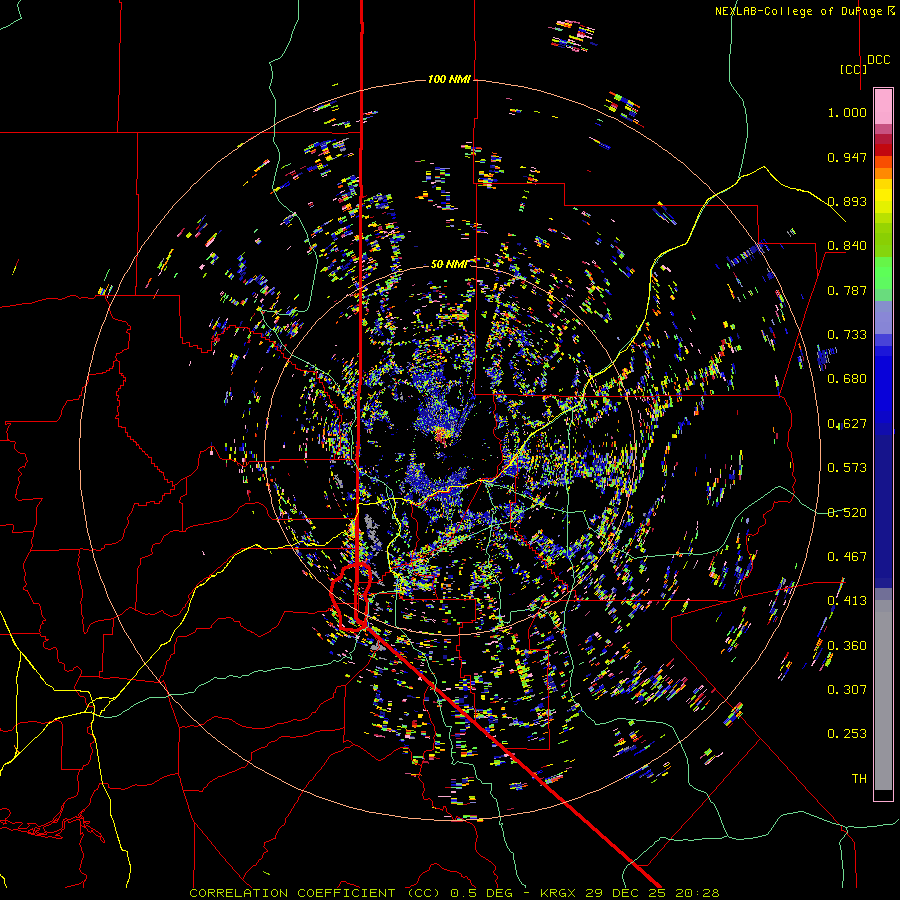Click the 0.733 legend value

click(847, 335)
